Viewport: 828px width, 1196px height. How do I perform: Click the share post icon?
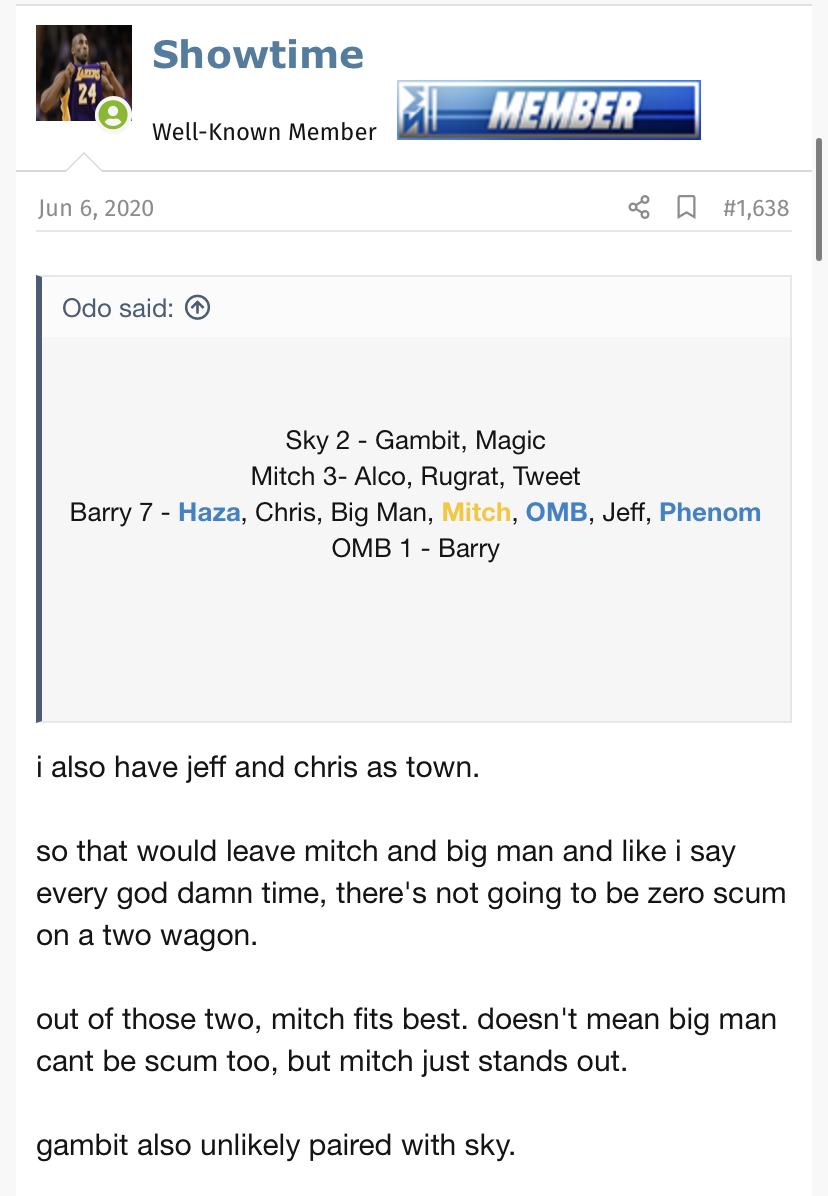pos(639,207)
